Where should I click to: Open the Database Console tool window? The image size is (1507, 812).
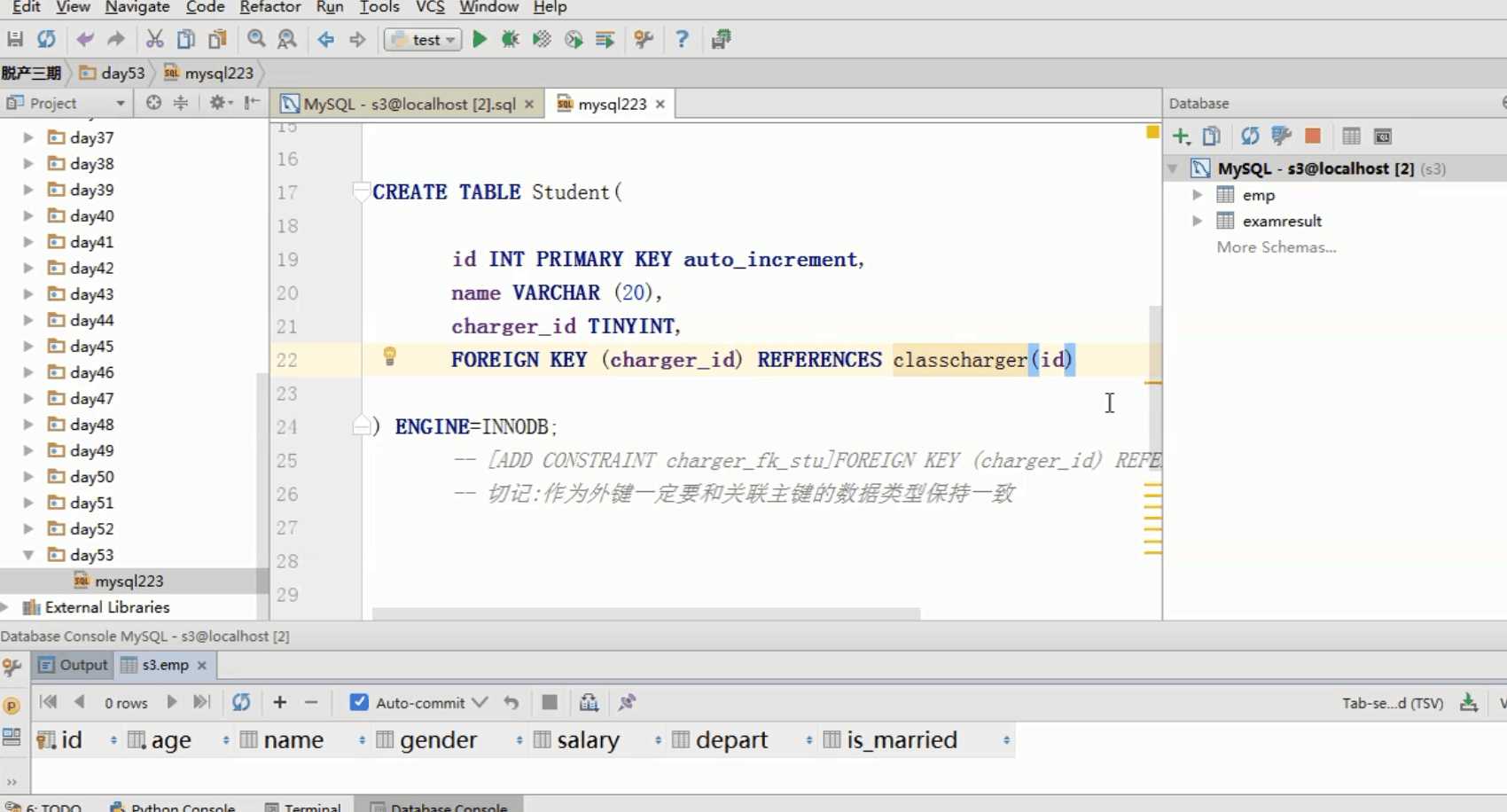[x=440, y=807]
